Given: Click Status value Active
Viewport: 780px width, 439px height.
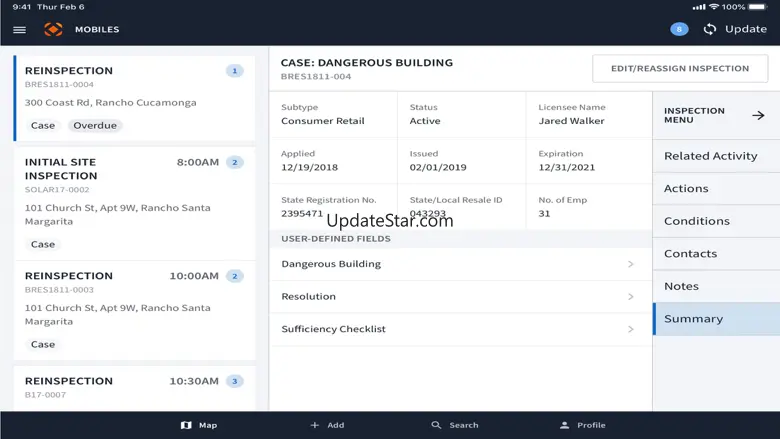Looking at the screenshot, I should [x=425, y=121].
